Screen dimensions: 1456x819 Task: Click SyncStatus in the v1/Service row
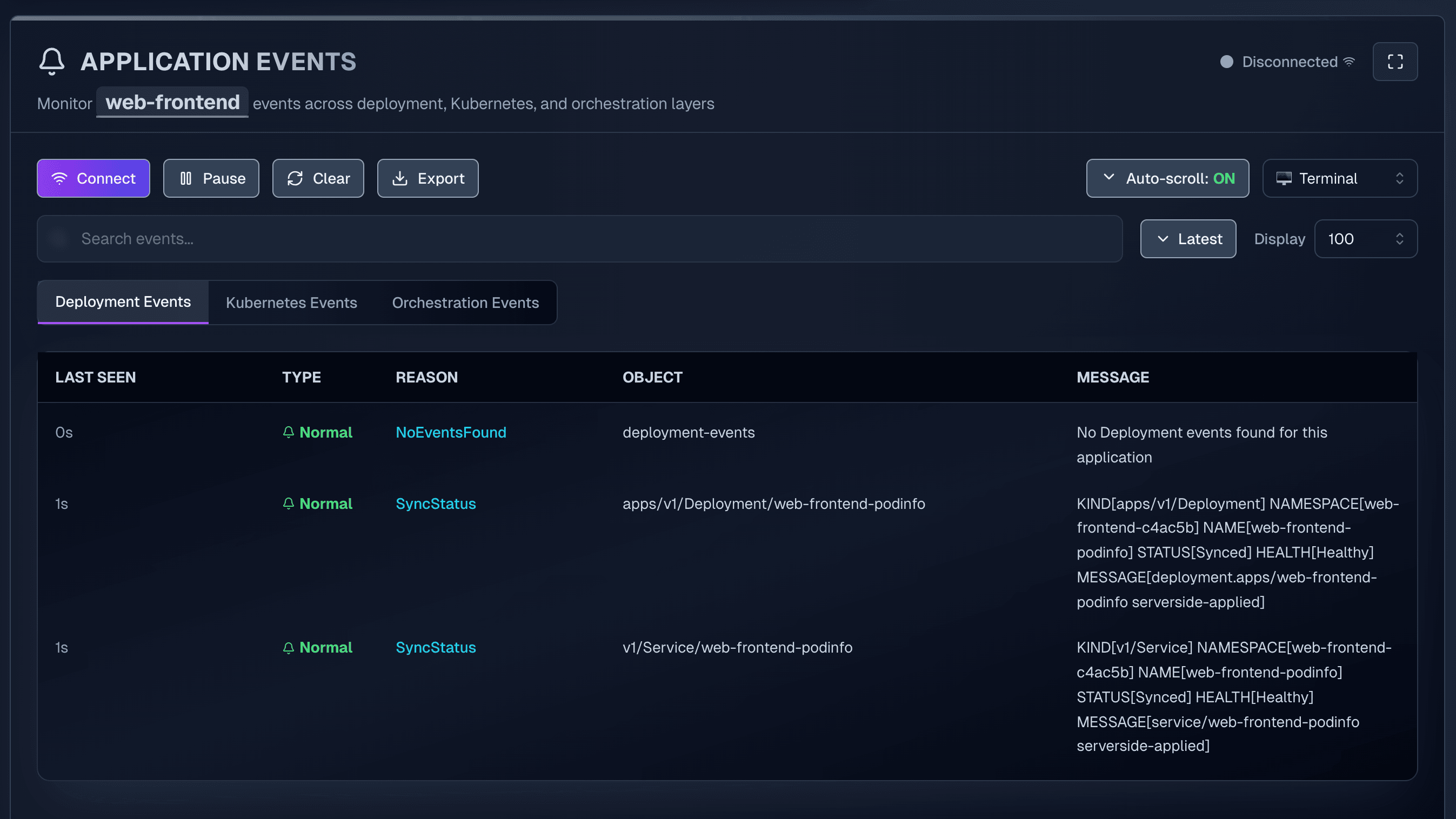(x=435, y=647)
